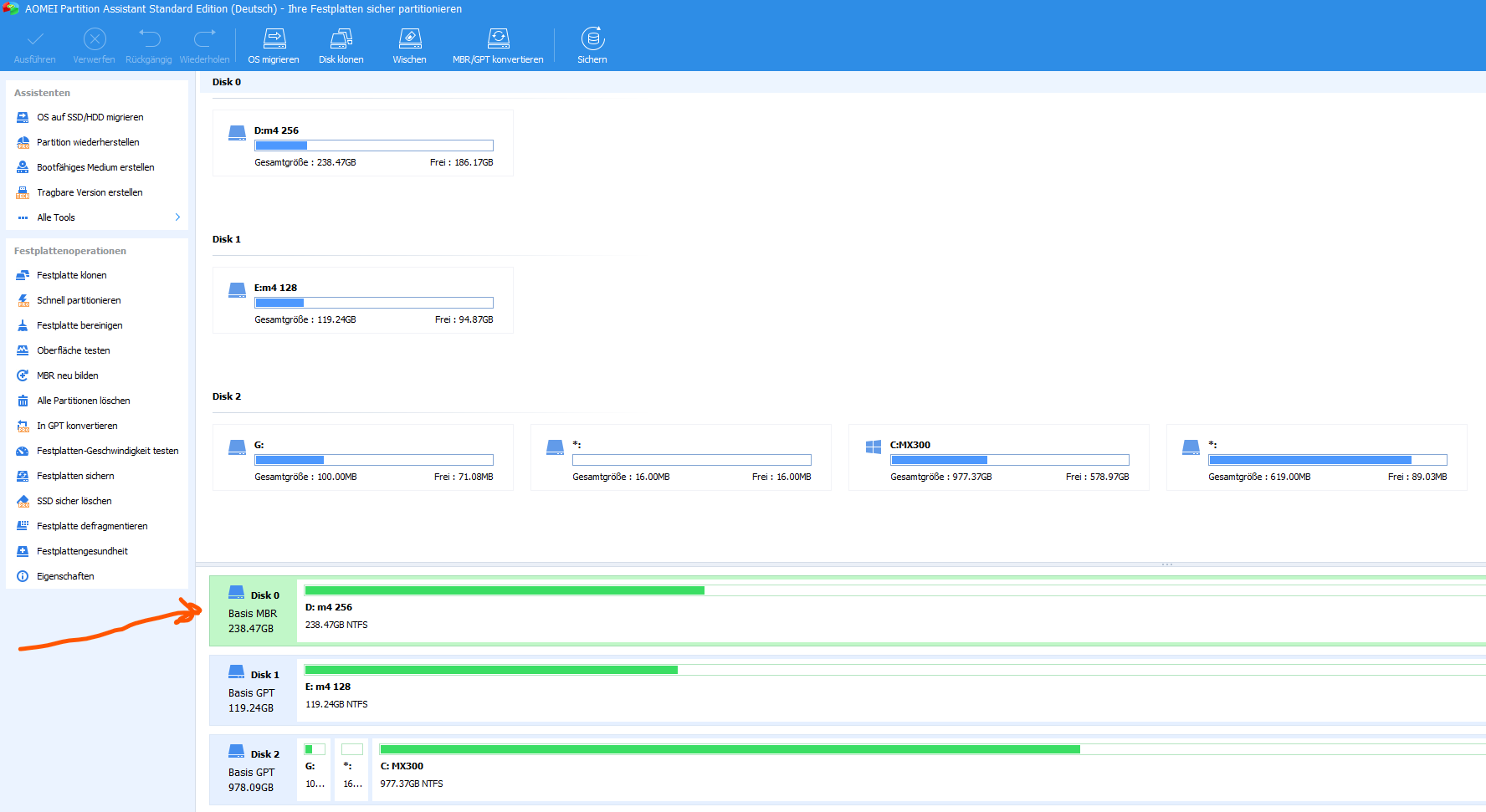Click the Partition wiederherstellen link

[x=88, y=142]
